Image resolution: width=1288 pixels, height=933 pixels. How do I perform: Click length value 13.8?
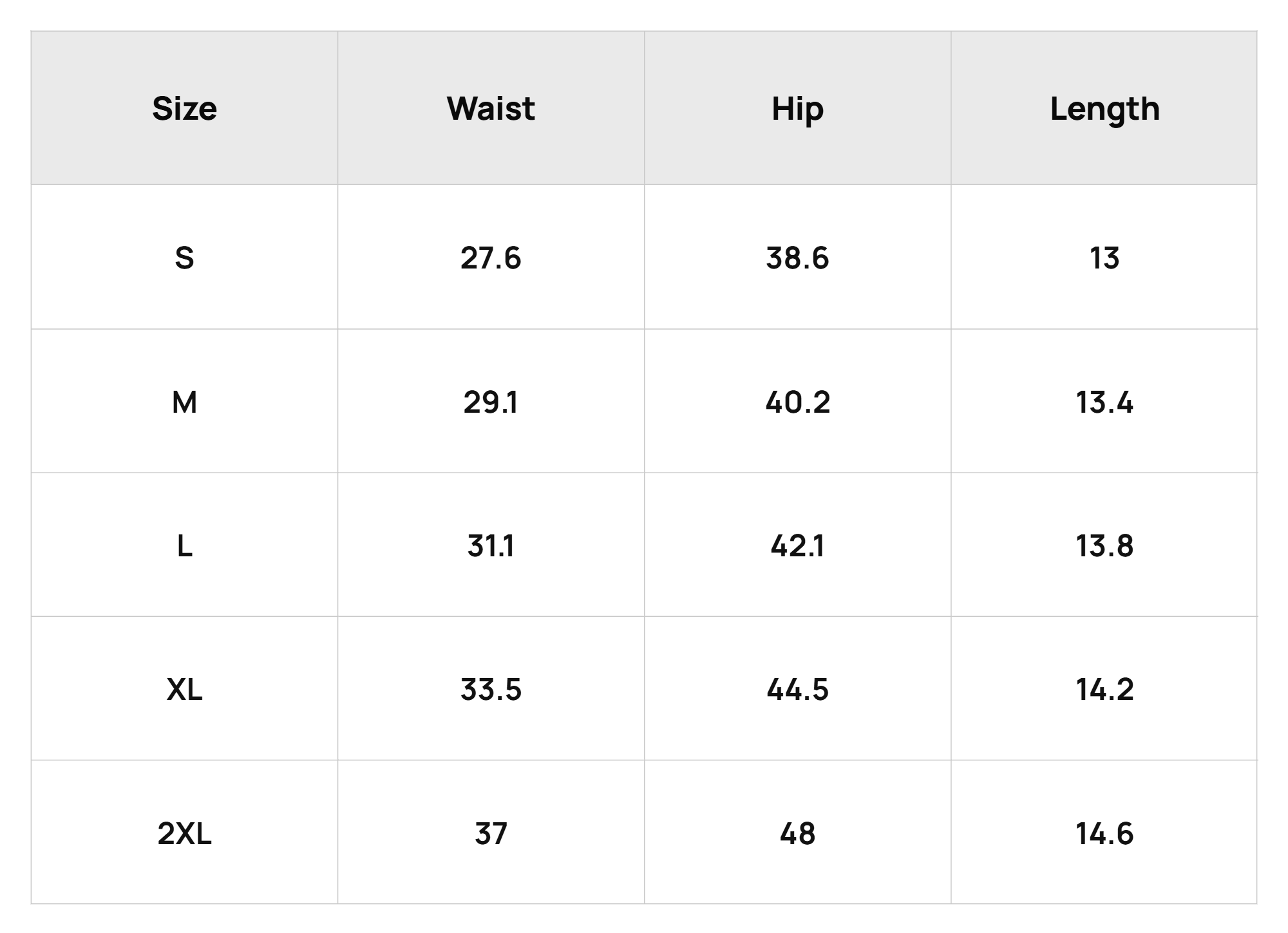tap(1104, 545)
